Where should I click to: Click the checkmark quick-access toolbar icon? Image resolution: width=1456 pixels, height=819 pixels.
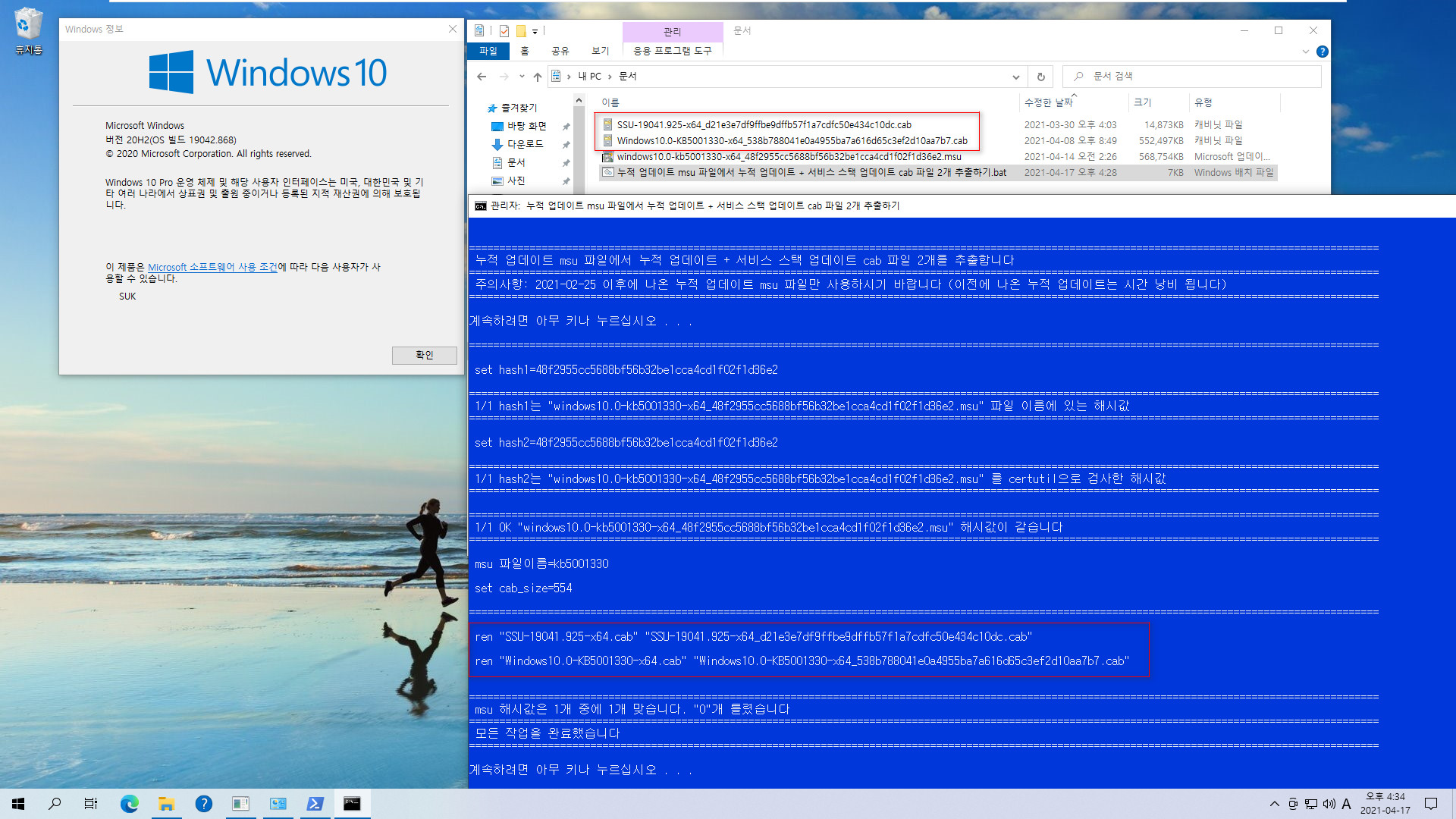[504, 31]
